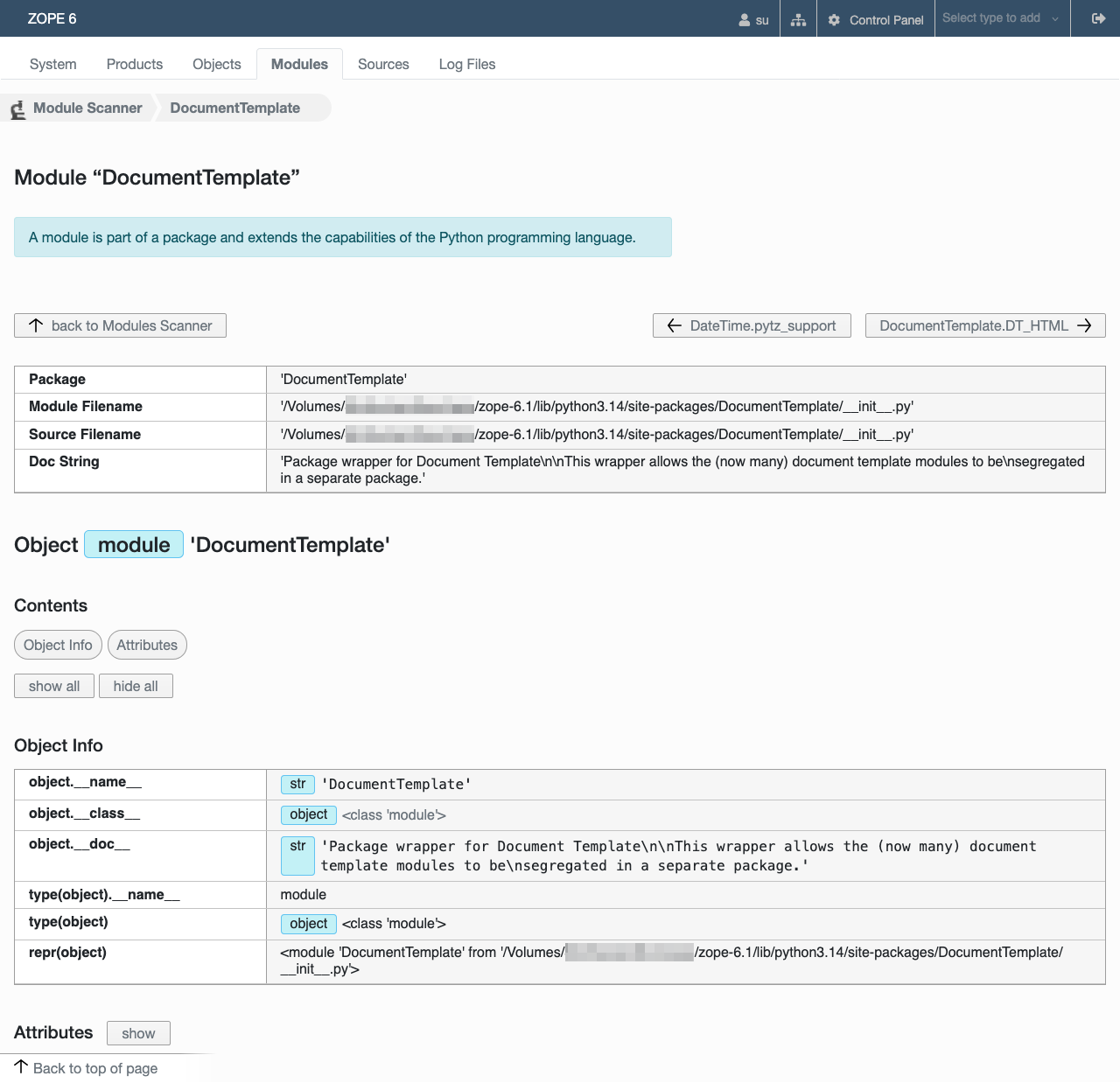Click the show all button
This screenshot has height=1083, width=1120.
pos(54,686)
